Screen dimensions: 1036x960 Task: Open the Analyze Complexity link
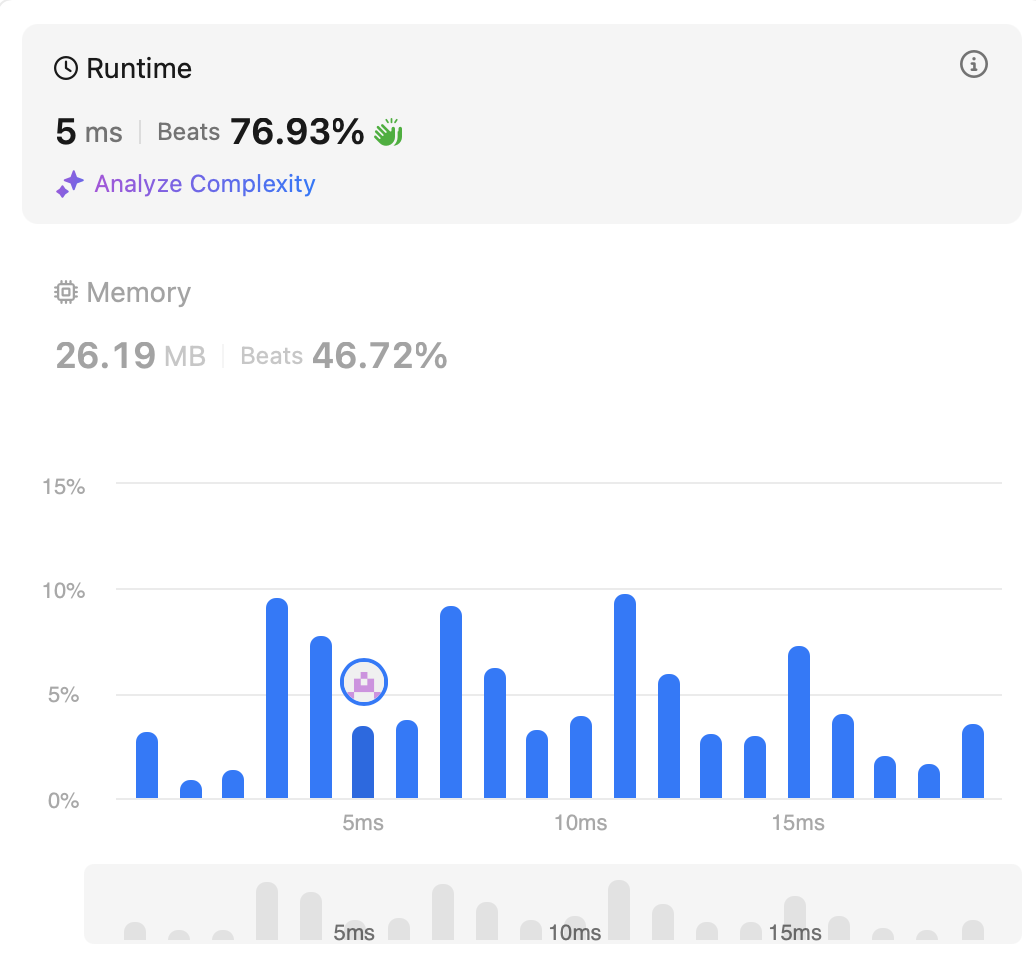[204, 184]
